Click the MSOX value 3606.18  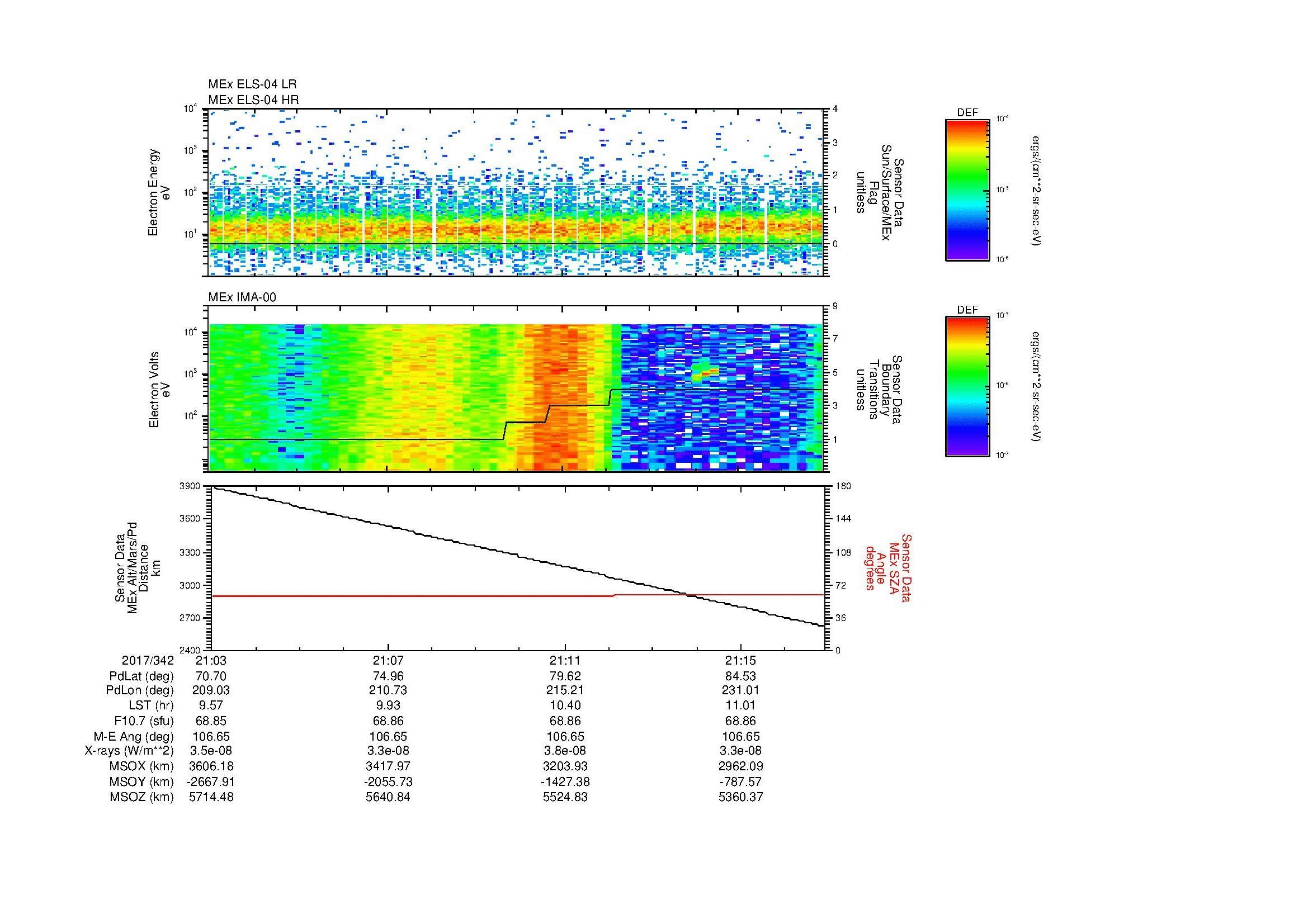coord(211,766)
